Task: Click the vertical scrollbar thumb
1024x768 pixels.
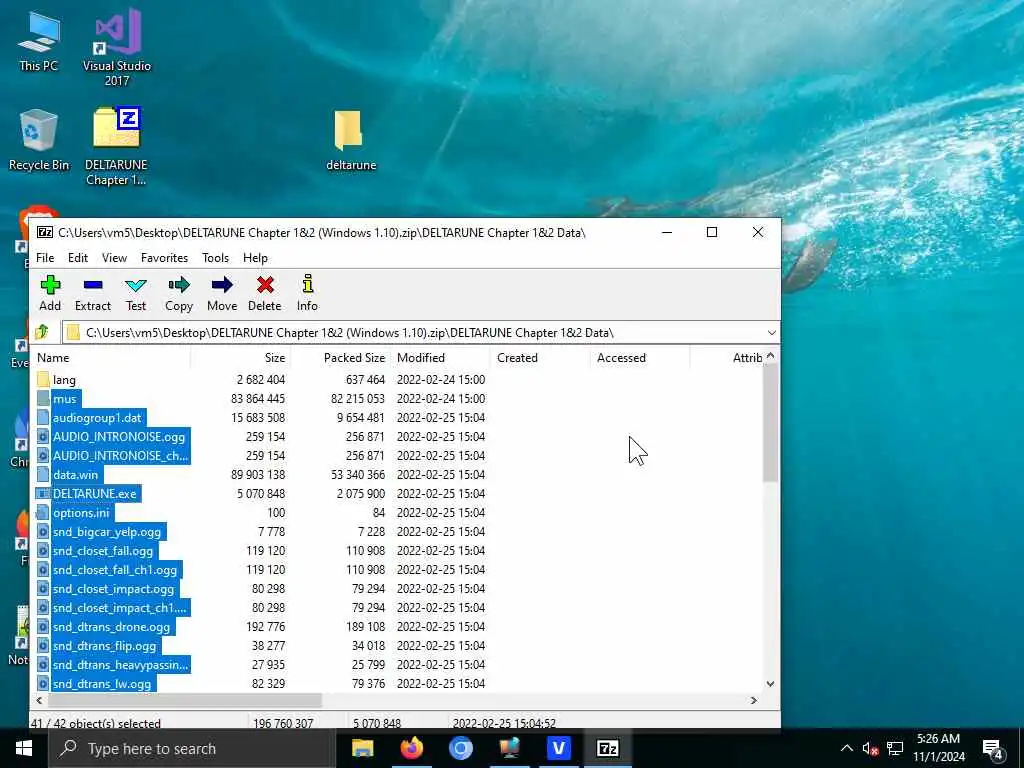Action: (770, 423)
